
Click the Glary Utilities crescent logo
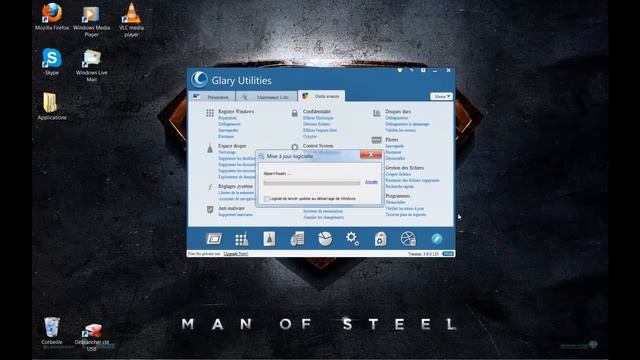199,79
